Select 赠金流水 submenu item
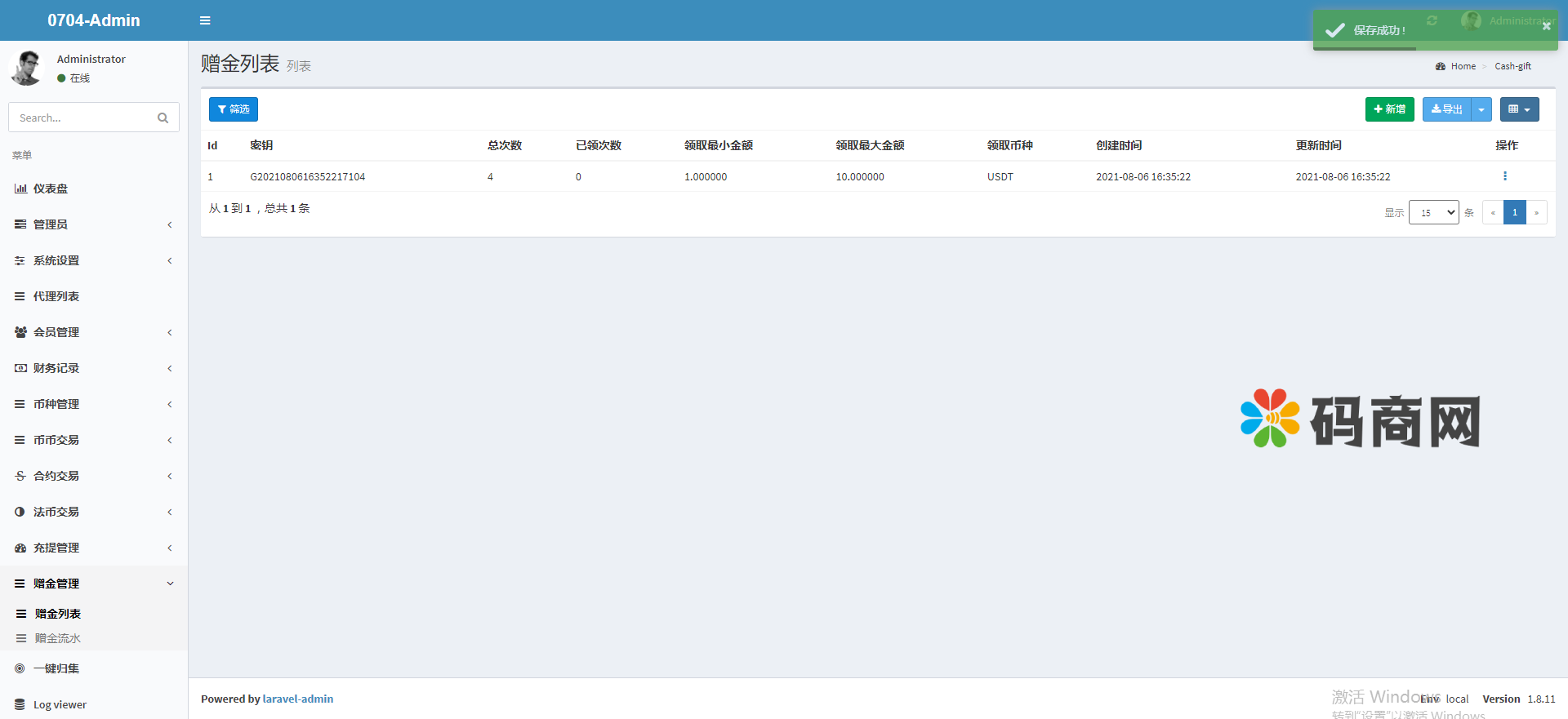 click(58, 638)
